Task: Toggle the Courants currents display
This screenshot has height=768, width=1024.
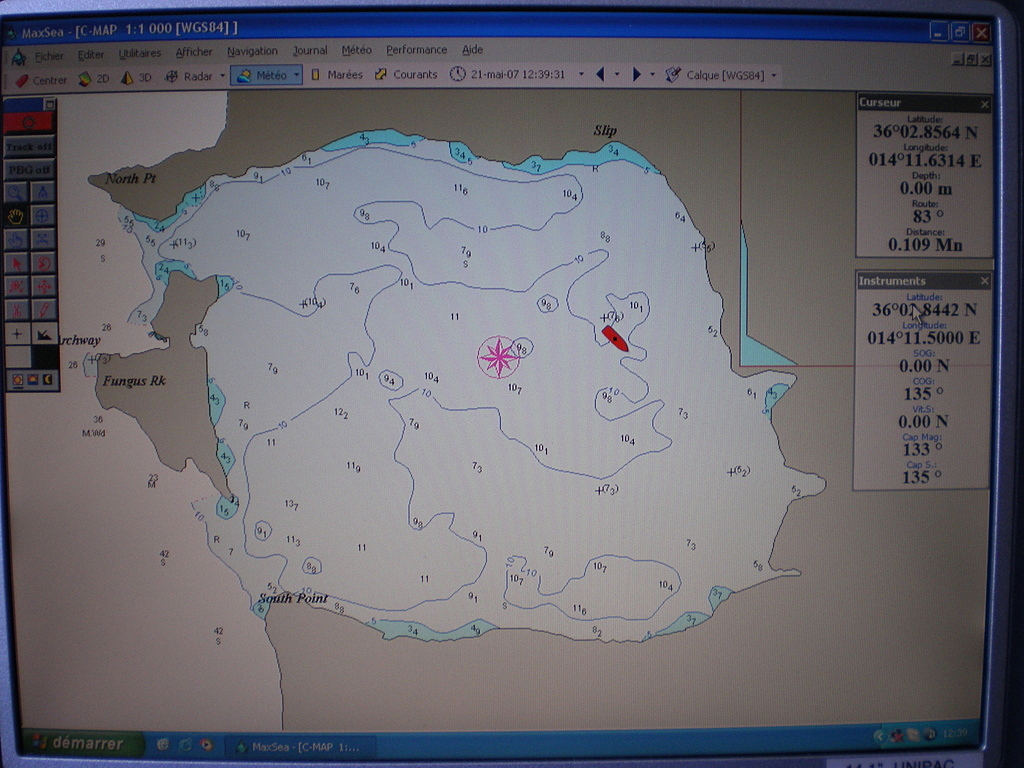Action: [x=406, y=74]
